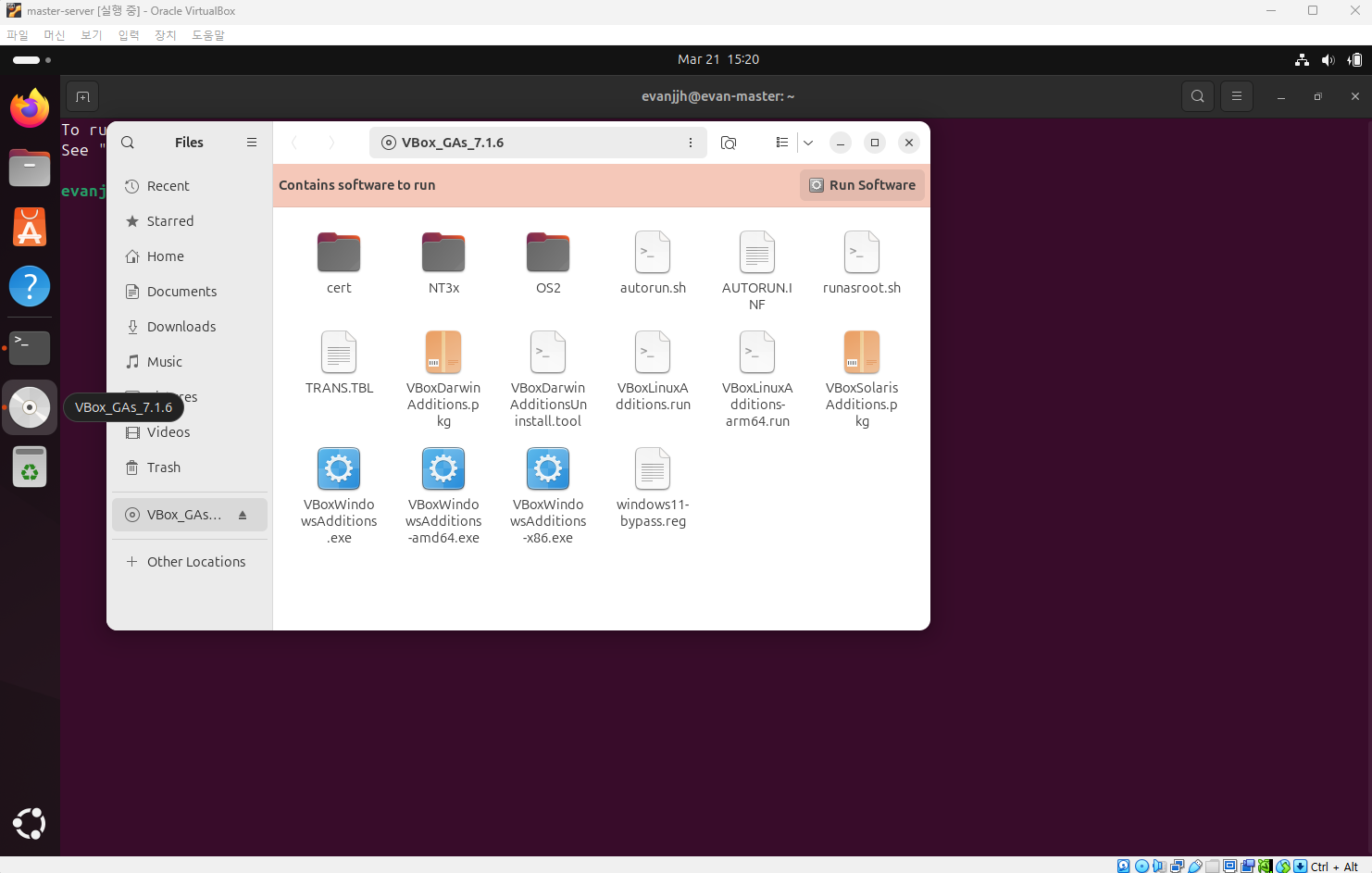
Task: Select the VBoxSolarisAdditions.pkg package
Action: click(862, 380)
